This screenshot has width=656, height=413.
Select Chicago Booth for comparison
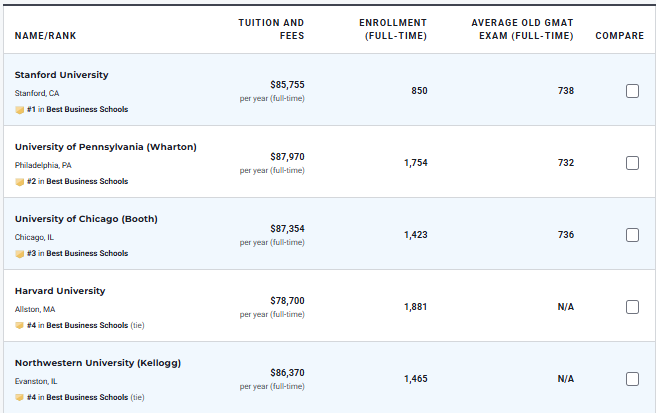632,235
